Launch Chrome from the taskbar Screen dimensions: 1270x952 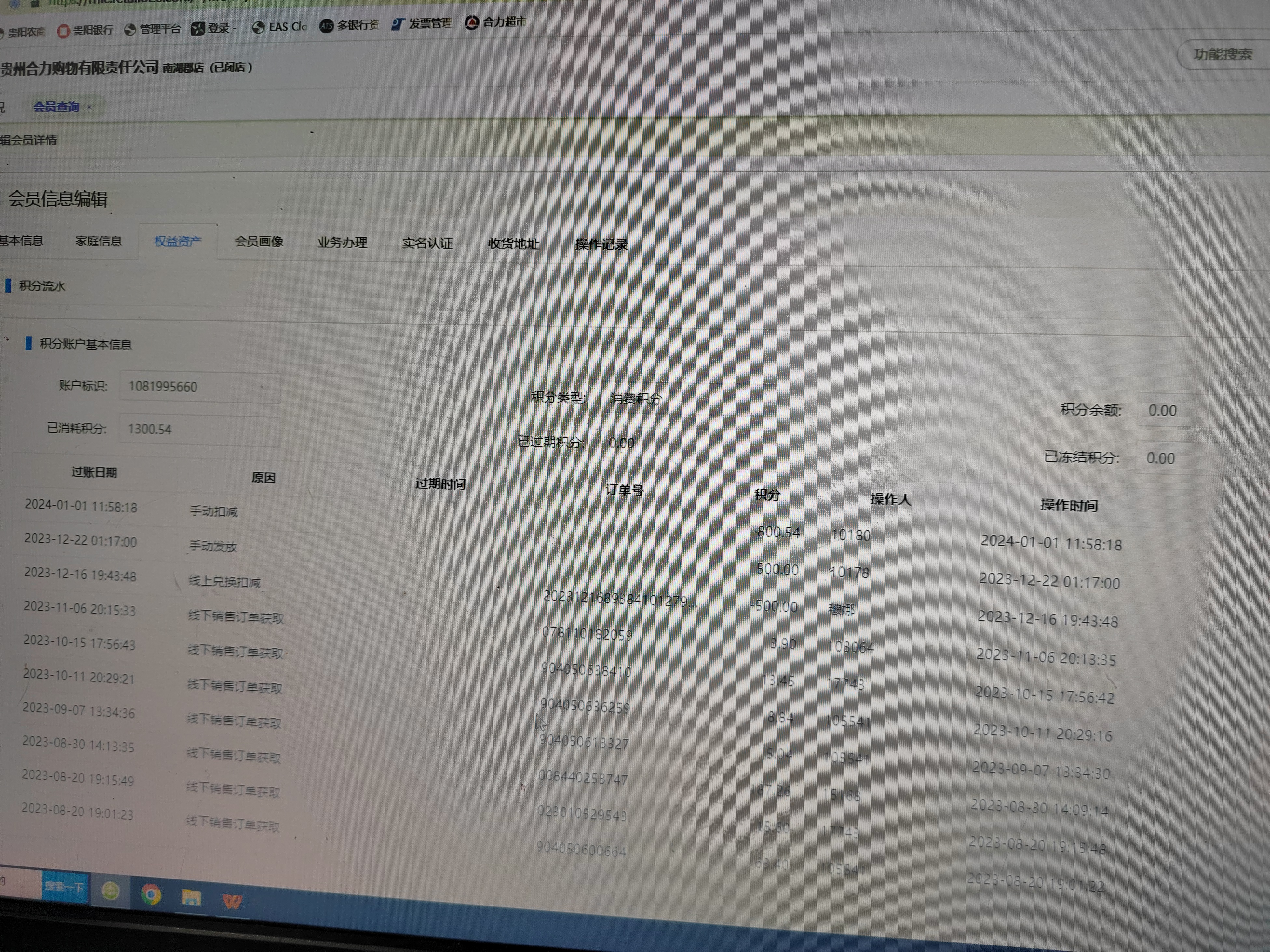151,895
